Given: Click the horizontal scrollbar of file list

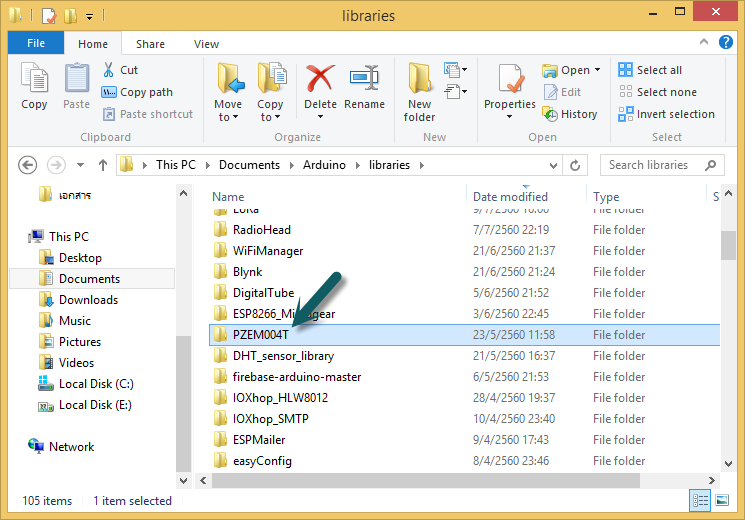Looking at the screenshot, I should tap(425, 481).
